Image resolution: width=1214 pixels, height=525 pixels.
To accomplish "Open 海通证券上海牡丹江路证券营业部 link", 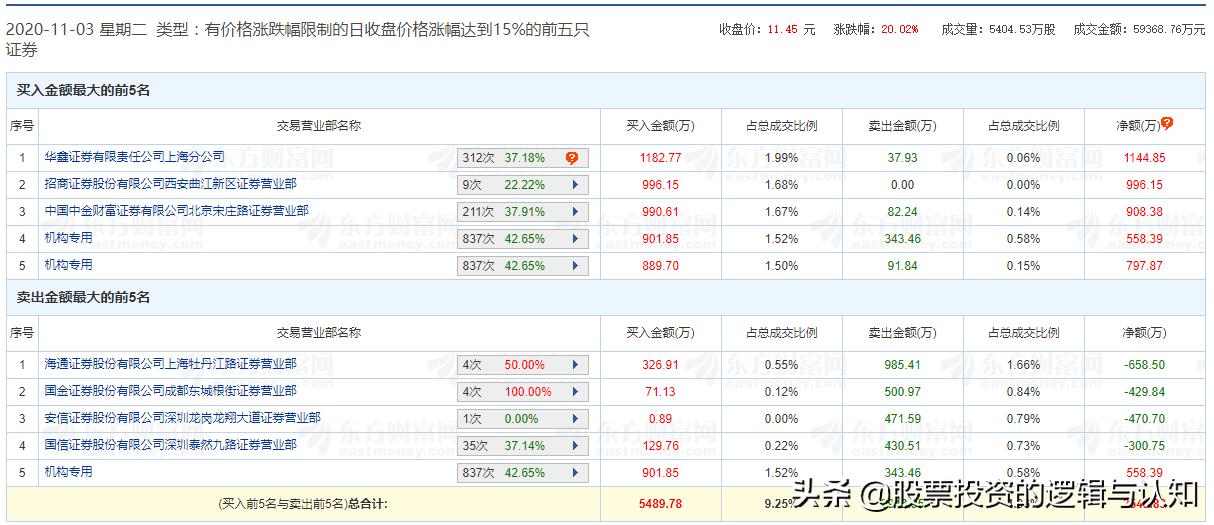I will (x=170, y=364).
